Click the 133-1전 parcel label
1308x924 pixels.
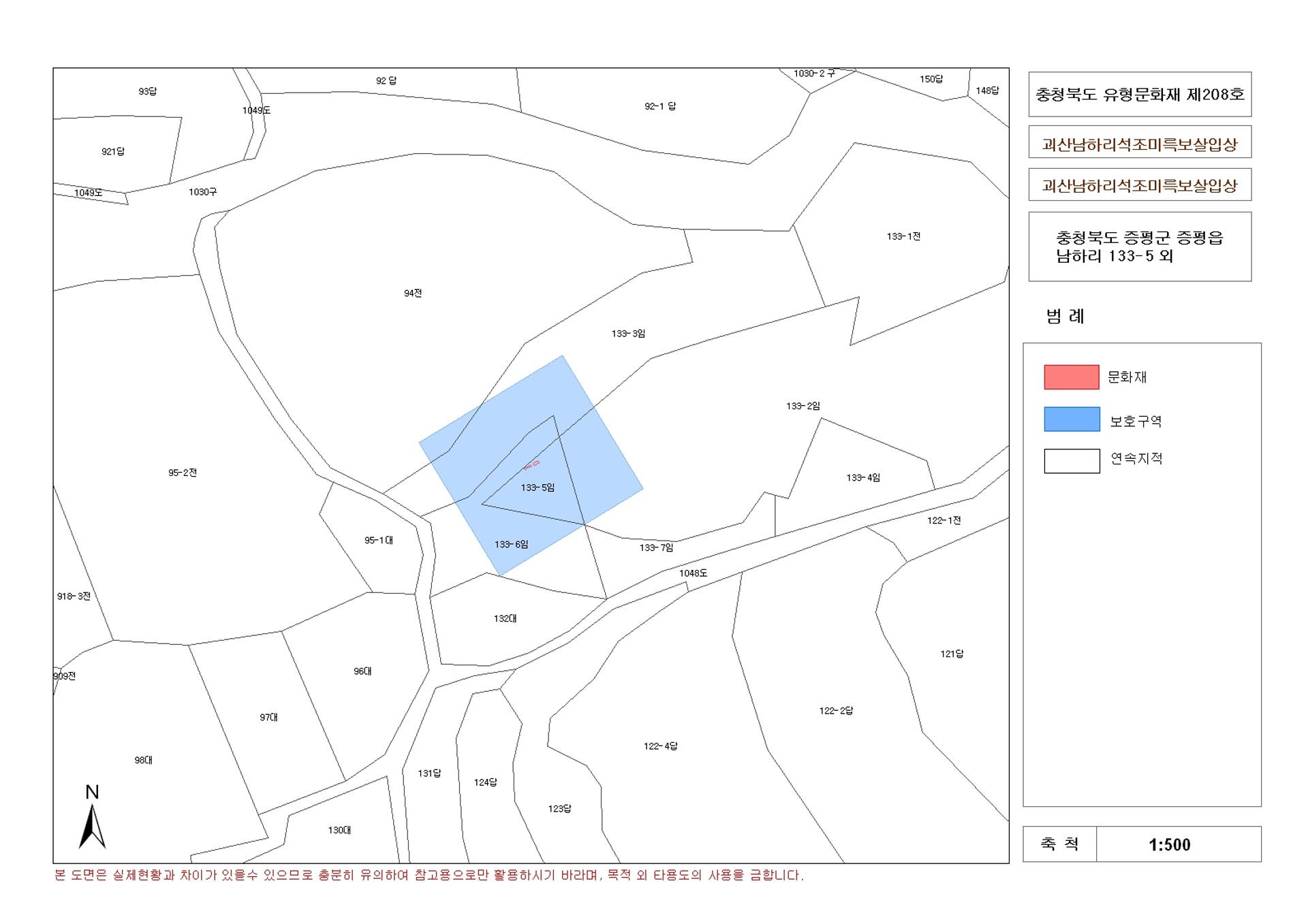(x=903, y=236)
